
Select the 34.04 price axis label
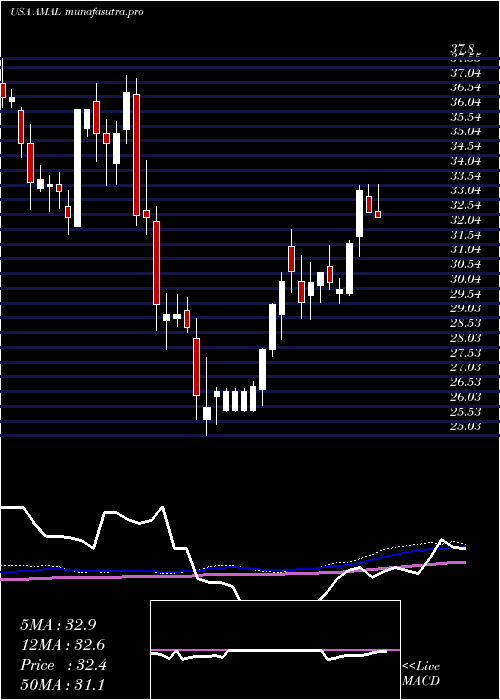click(x=466, y=161)
